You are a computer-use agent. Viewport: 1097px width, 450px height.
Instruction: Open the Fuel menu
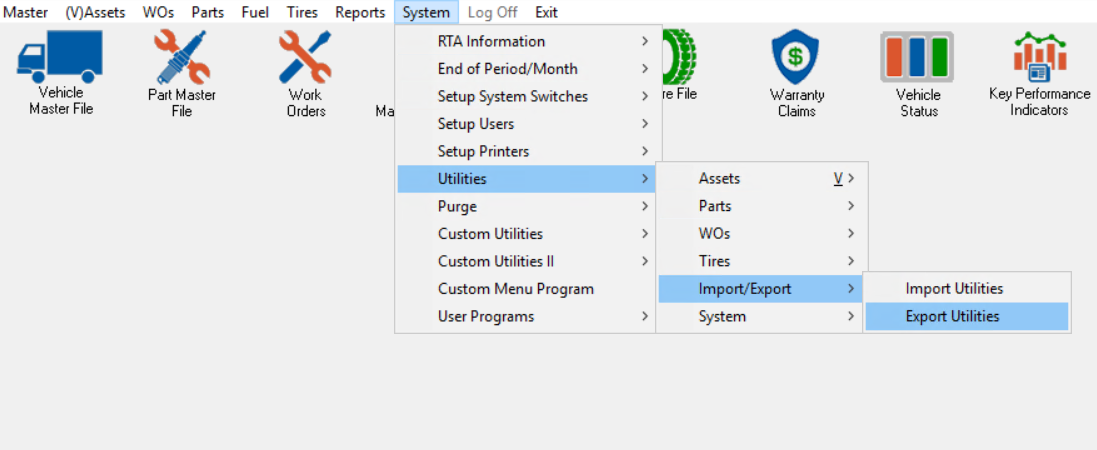coord(255,12)
